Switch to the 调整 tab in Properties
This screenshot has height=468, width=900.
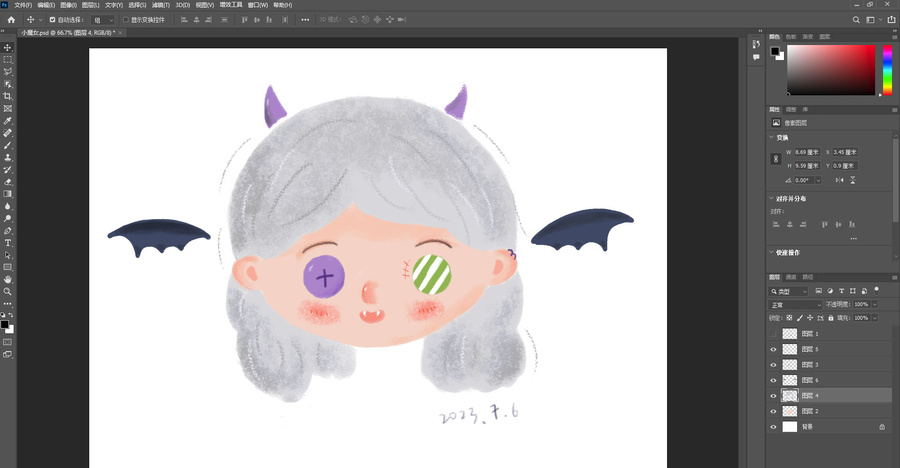coord(791,110)
